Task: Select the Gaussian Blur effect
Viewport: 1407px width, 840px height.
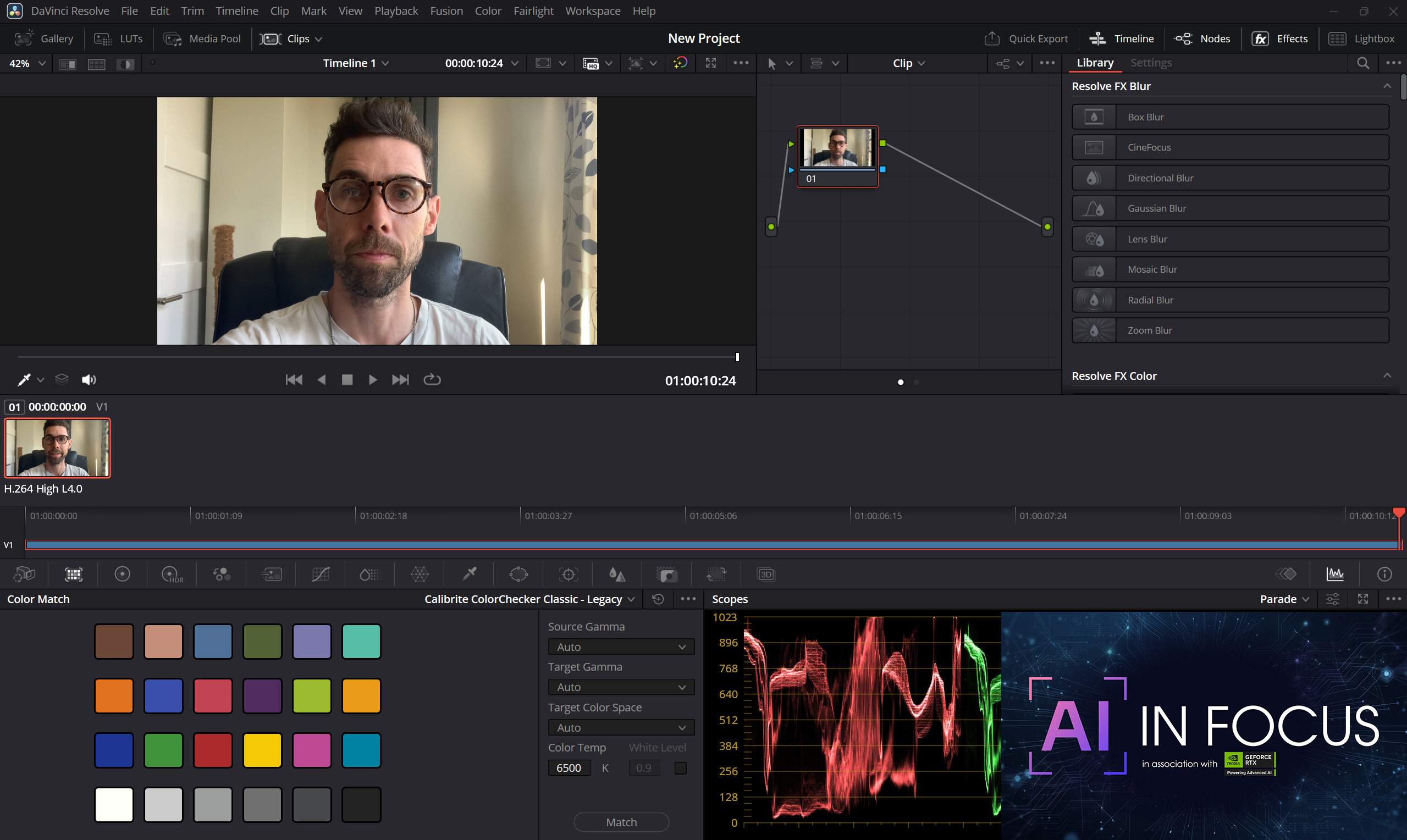Action: 1230,208
